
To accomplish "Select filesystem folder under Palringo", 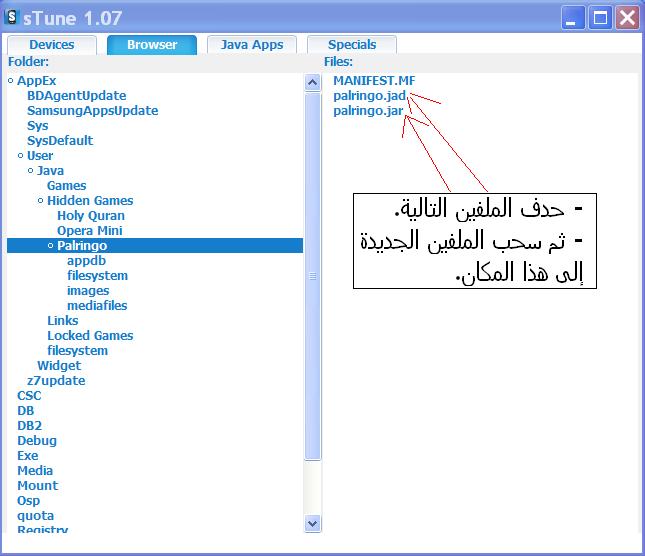I will [x=97, y=276].
